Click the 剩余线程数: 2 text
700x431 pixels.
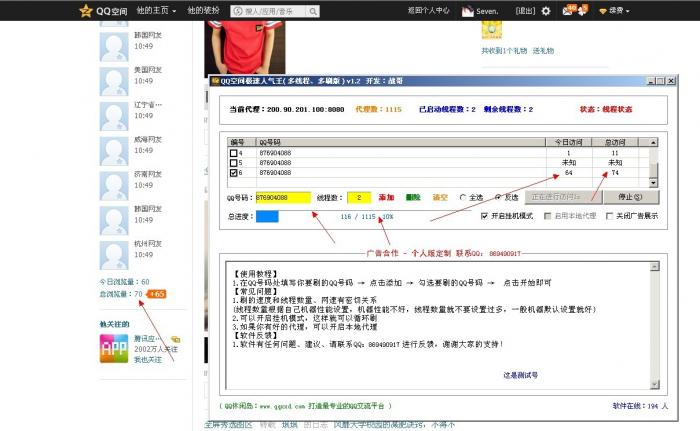(508, 109)
